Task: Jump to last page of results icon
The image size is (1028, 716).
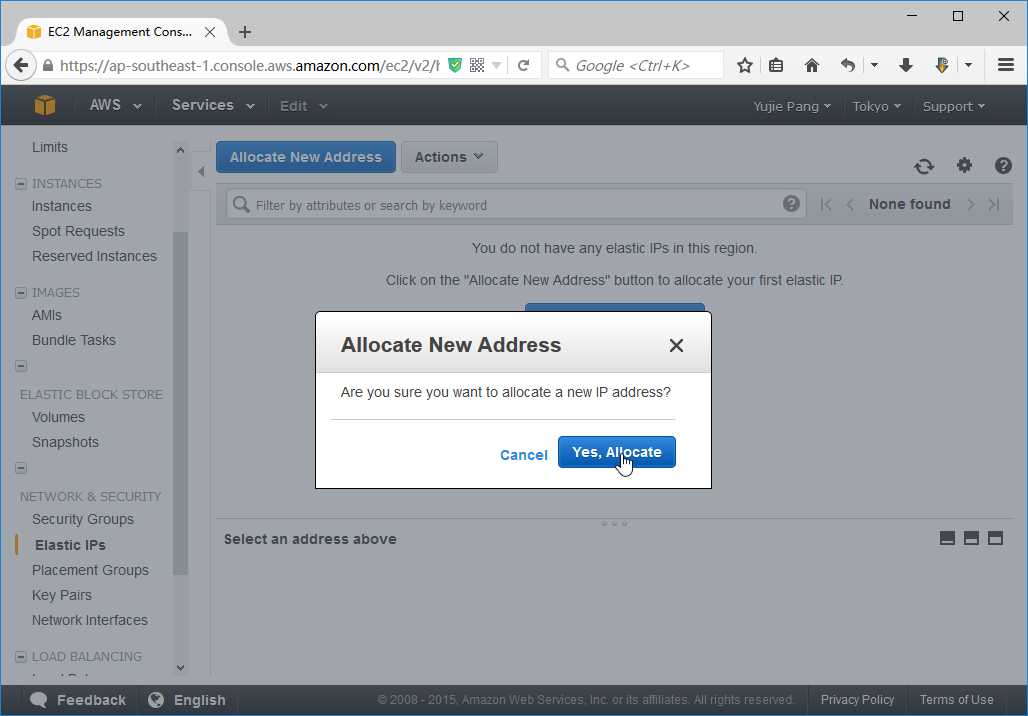Action: 994,205
